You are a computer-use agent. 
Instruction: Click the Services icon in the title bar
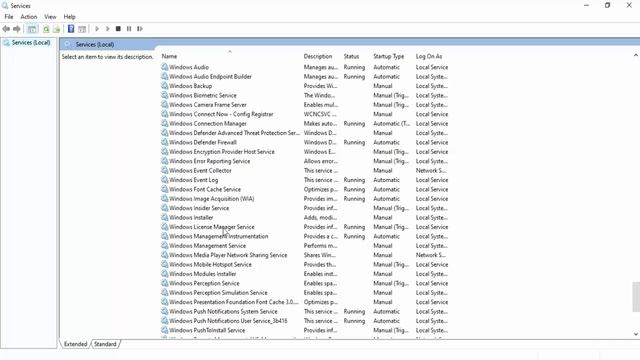click(x=5, y=6)
